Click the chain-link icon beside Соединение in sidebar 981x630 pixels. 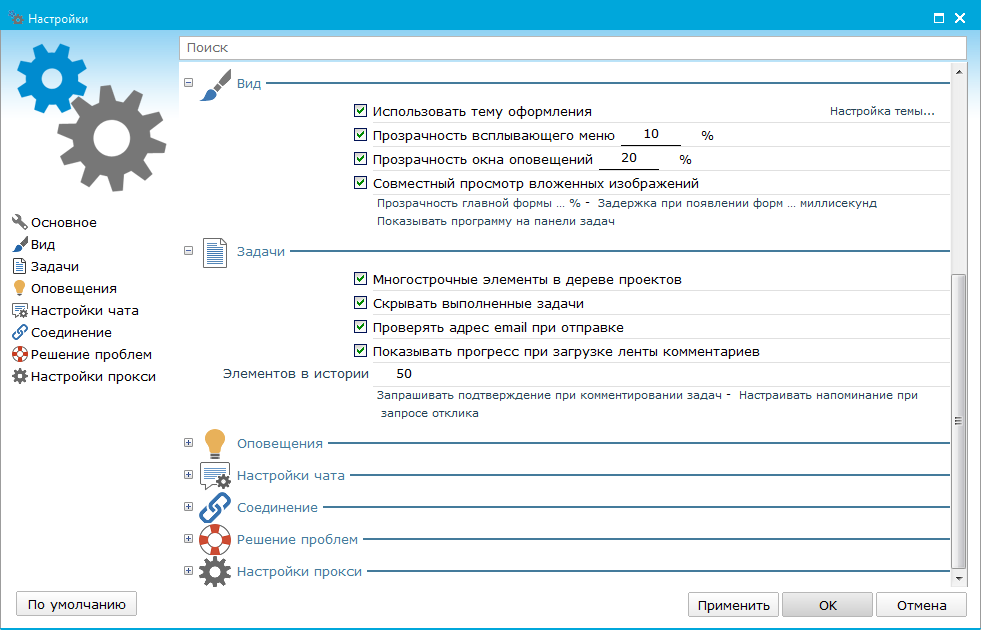click(19, 332)
